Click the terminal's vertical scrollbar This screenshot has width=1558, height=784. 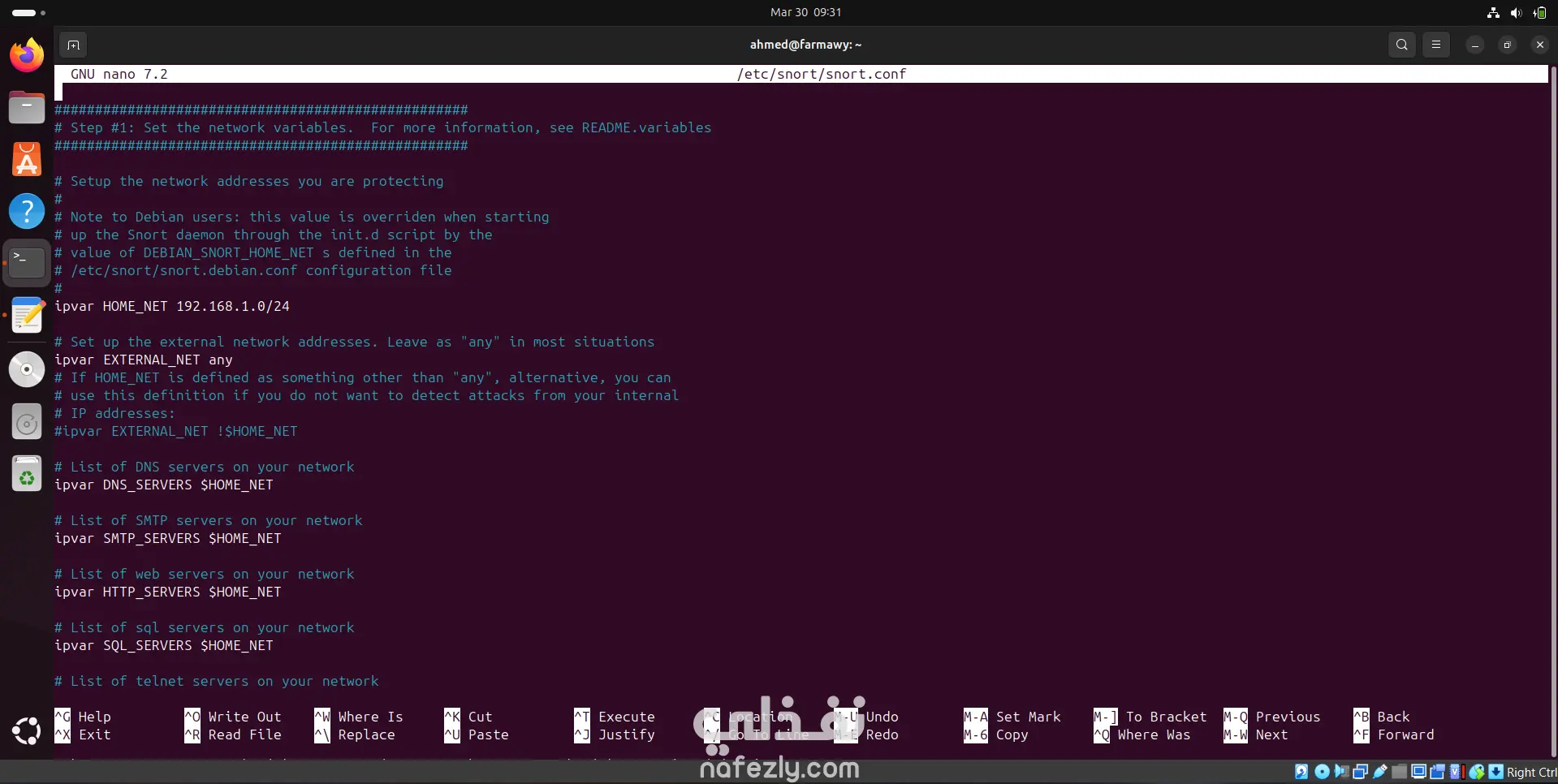coord(1553,411)
